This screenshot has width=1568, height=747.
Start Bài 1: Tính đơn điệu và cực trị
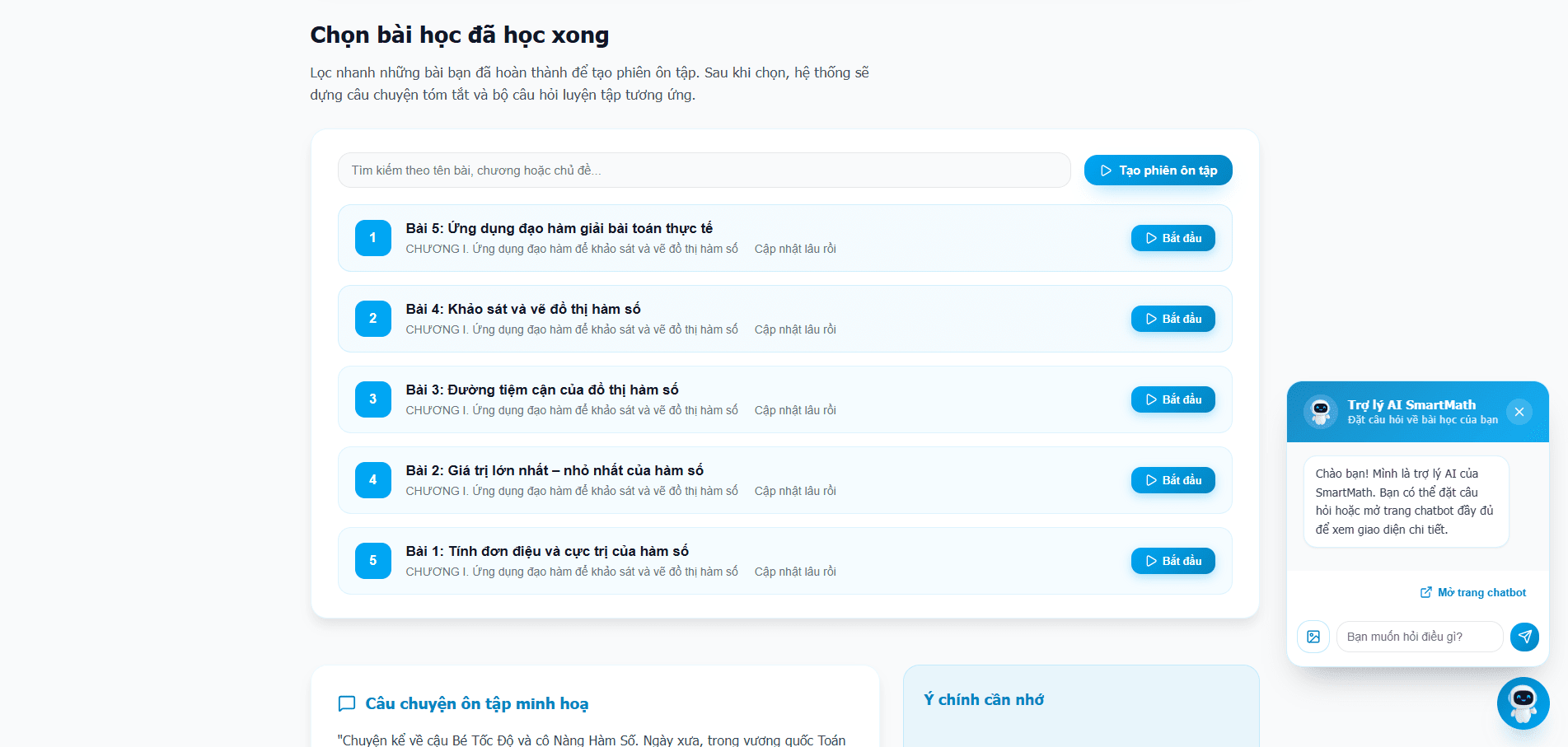[1172, 561]
